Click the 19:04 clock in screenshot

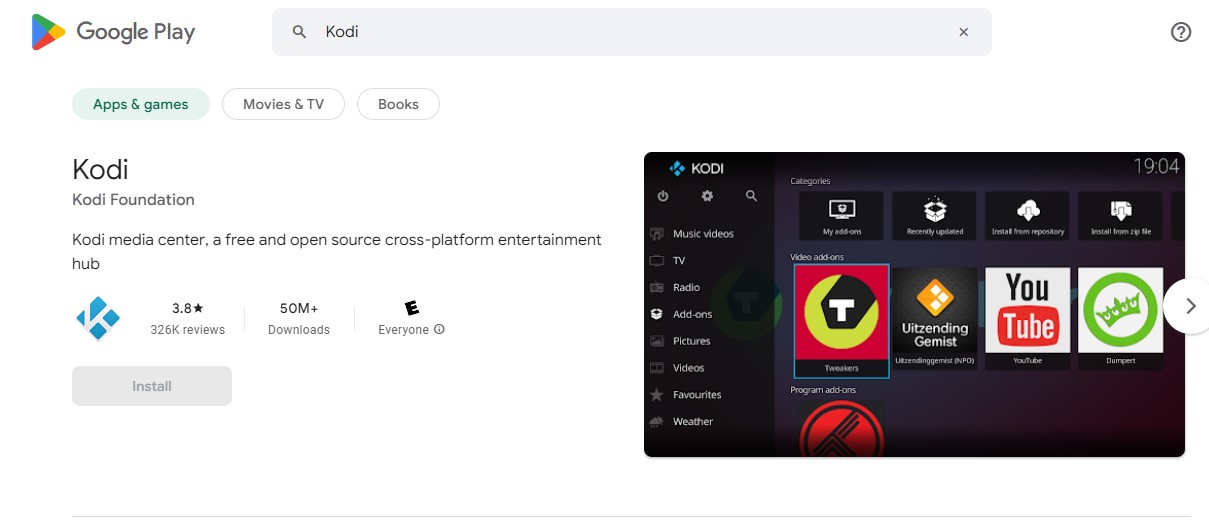[1156, 166]
